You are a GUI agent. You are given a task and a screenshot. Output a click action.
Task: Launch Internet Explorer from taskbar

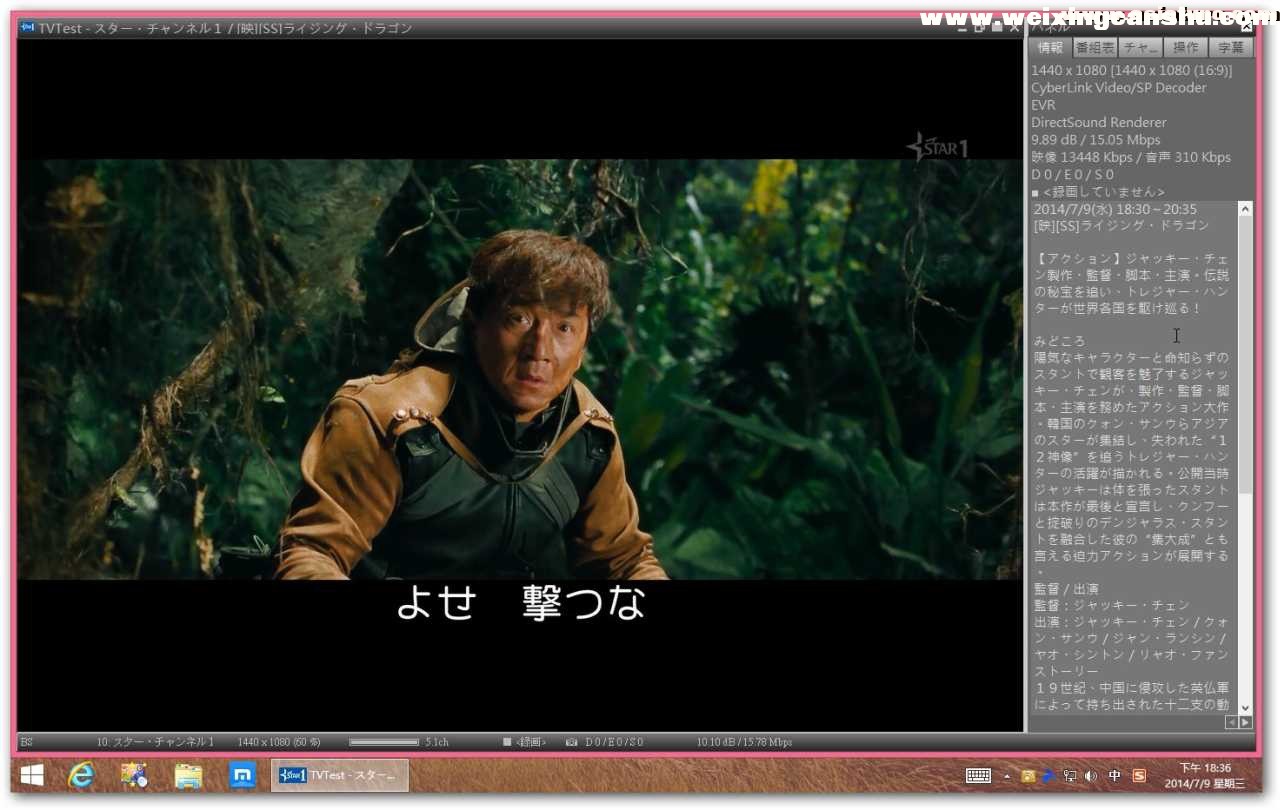(x=81, y=775)
